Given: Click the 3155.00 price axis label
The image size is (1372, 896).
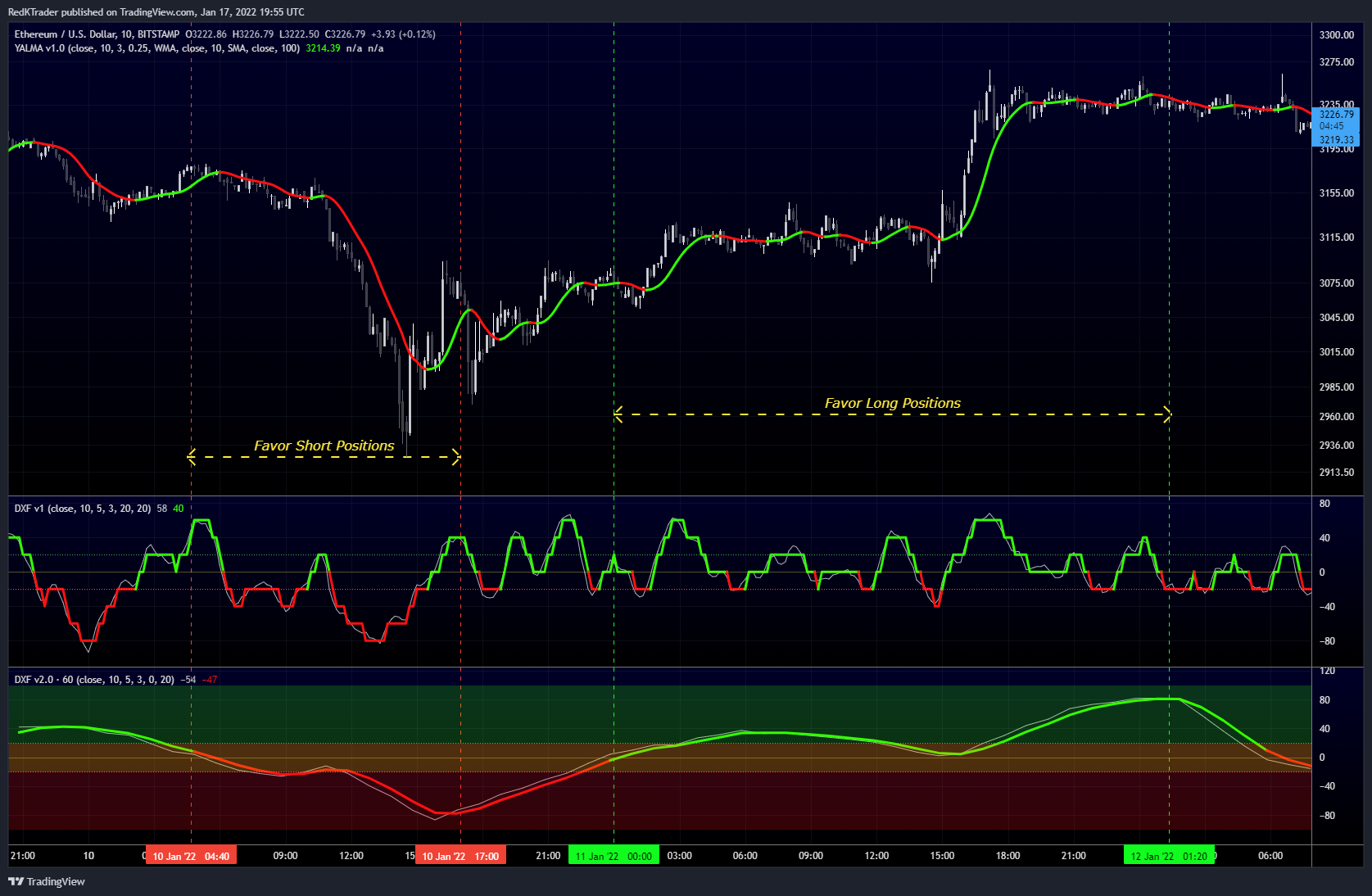Looking at the screenshot, I should (x=1336, y=193).
